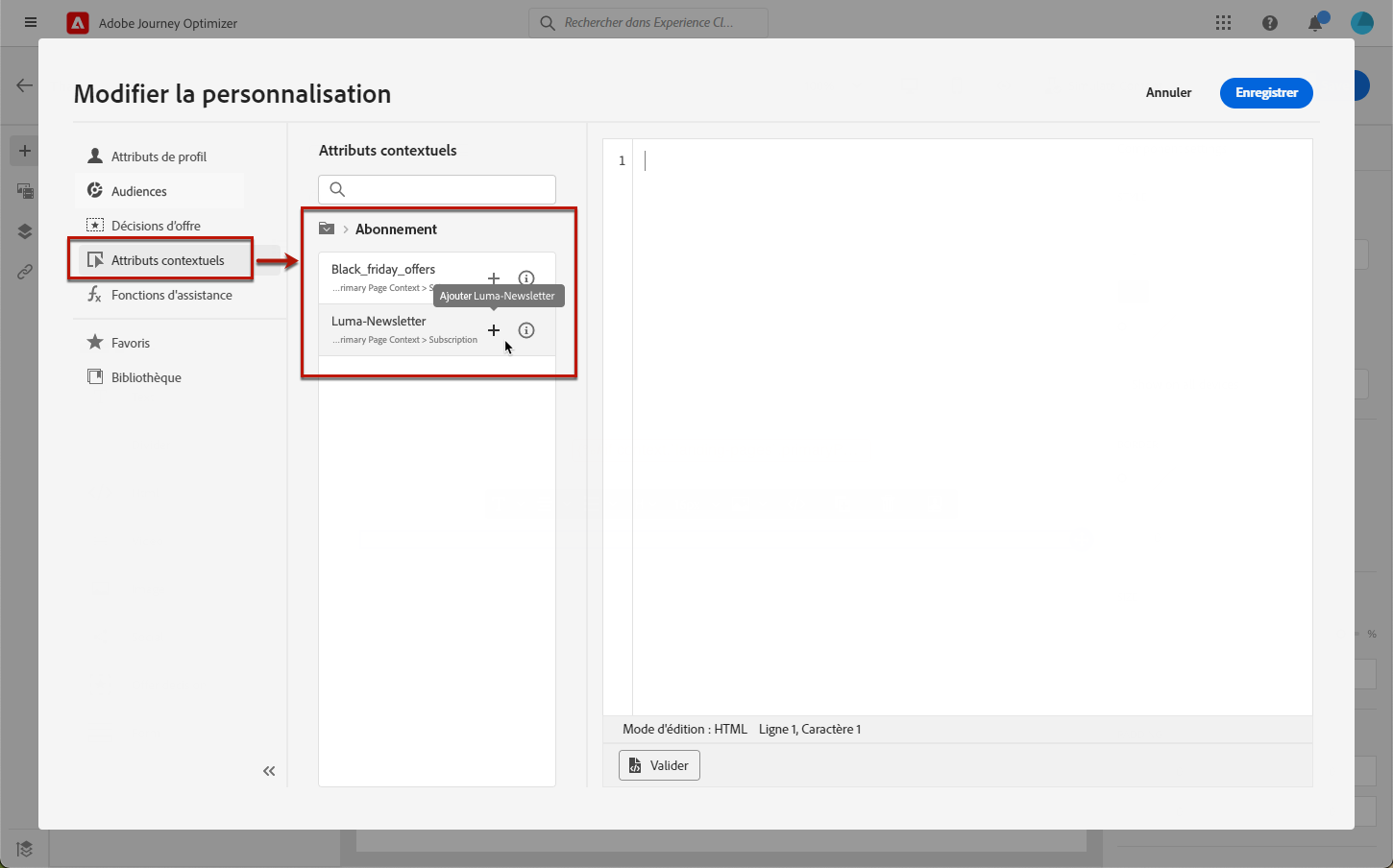1393x868 pixels.
Task: Click the Abonnement folder icon
Action: 327,229
